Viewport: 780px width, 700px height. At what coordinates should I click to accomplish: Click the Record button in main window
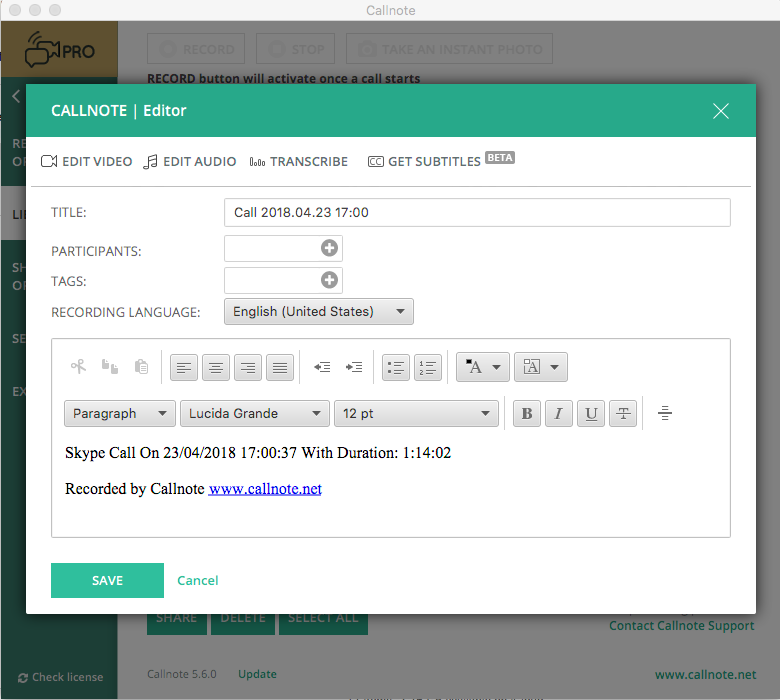pyautogui.click(x=196, y=49)
